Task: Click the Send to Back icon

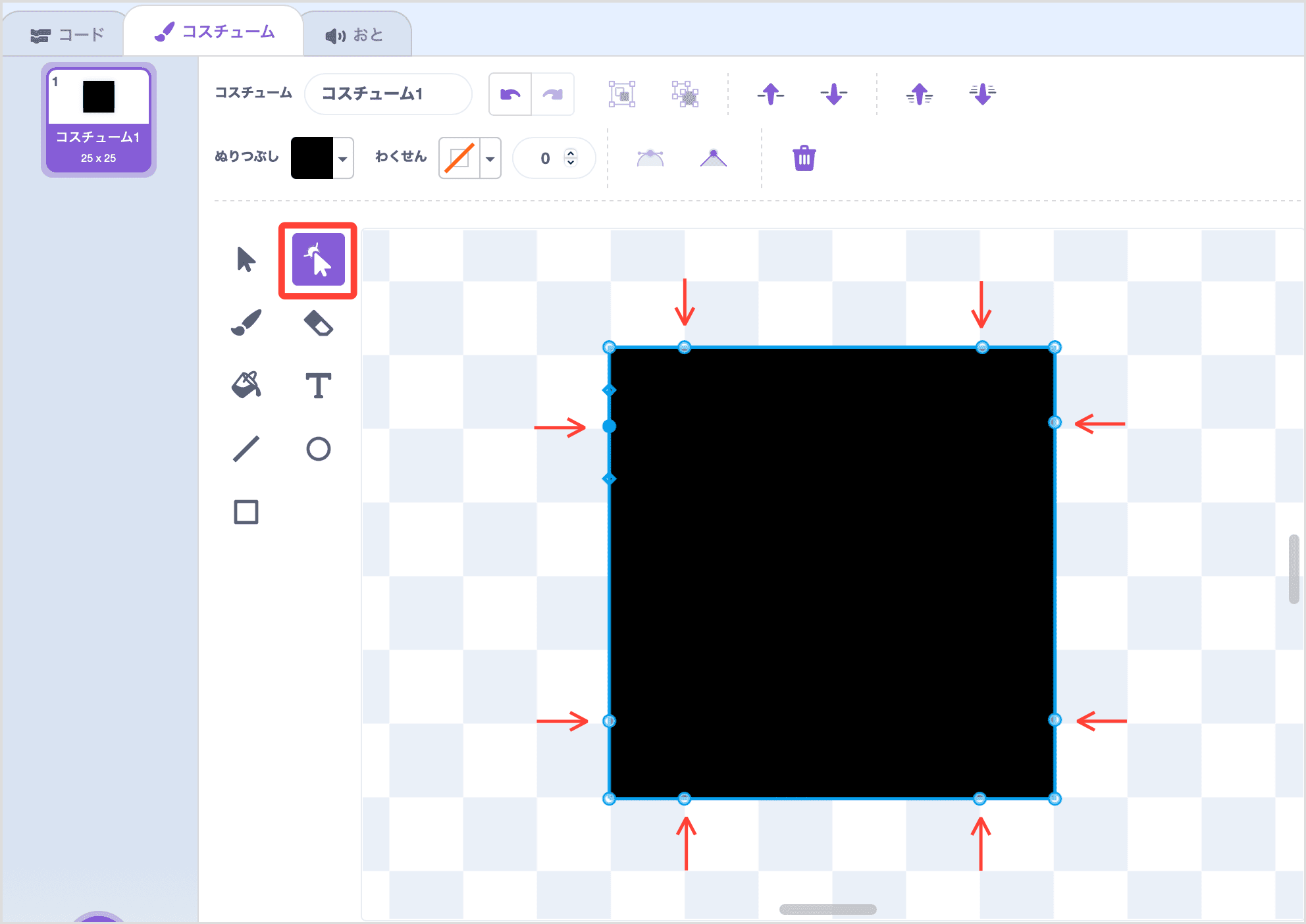Action: [x=982, y=94]
